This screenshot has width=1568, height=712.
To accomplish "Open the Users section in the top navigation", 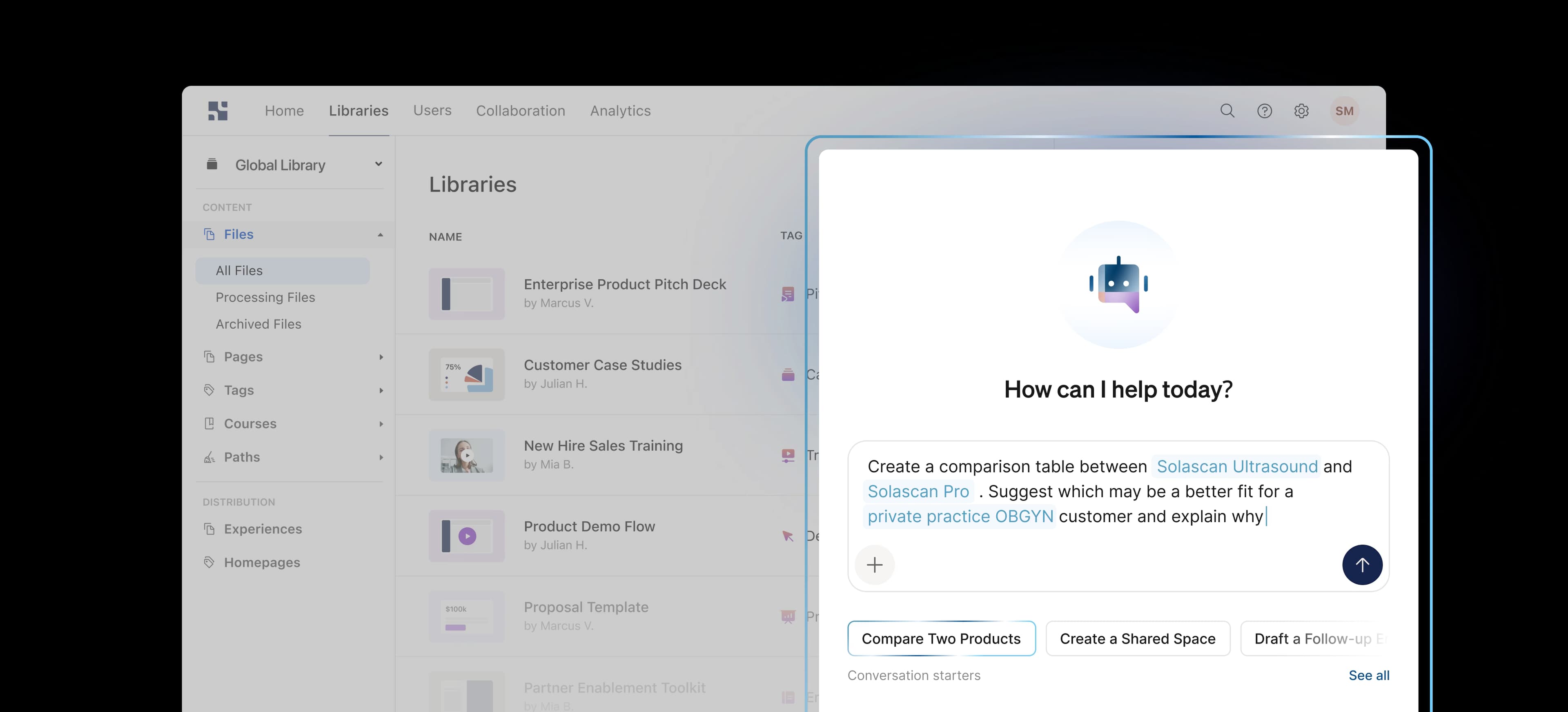I will coord(432,111).
